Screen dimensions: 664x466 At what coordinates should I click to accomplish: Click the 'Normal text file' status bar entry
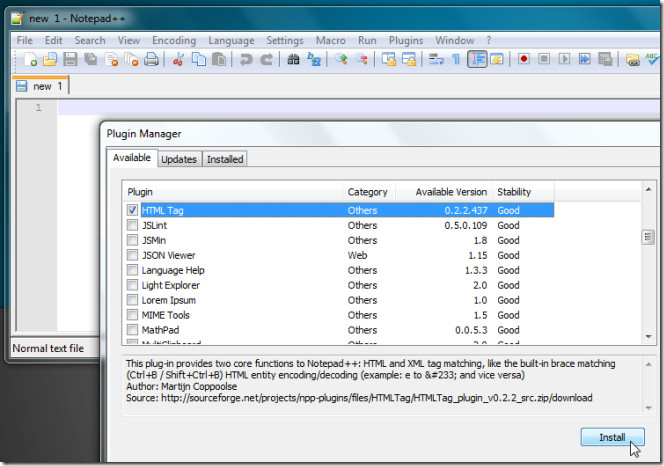pyautogui.click(x=48, y=348)
